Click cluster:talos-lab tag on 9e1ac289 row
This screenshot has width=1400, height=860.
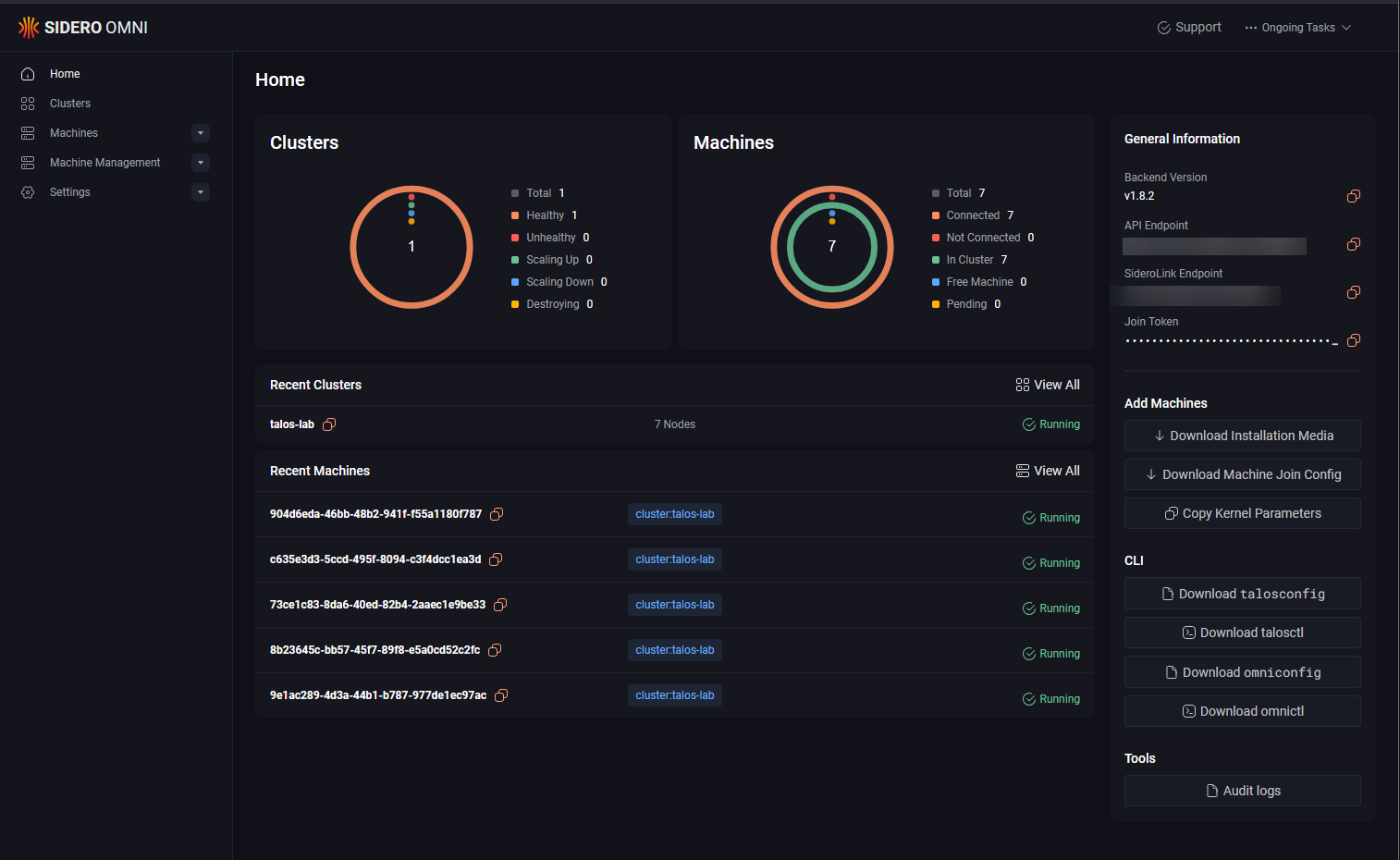pos(675,695)
